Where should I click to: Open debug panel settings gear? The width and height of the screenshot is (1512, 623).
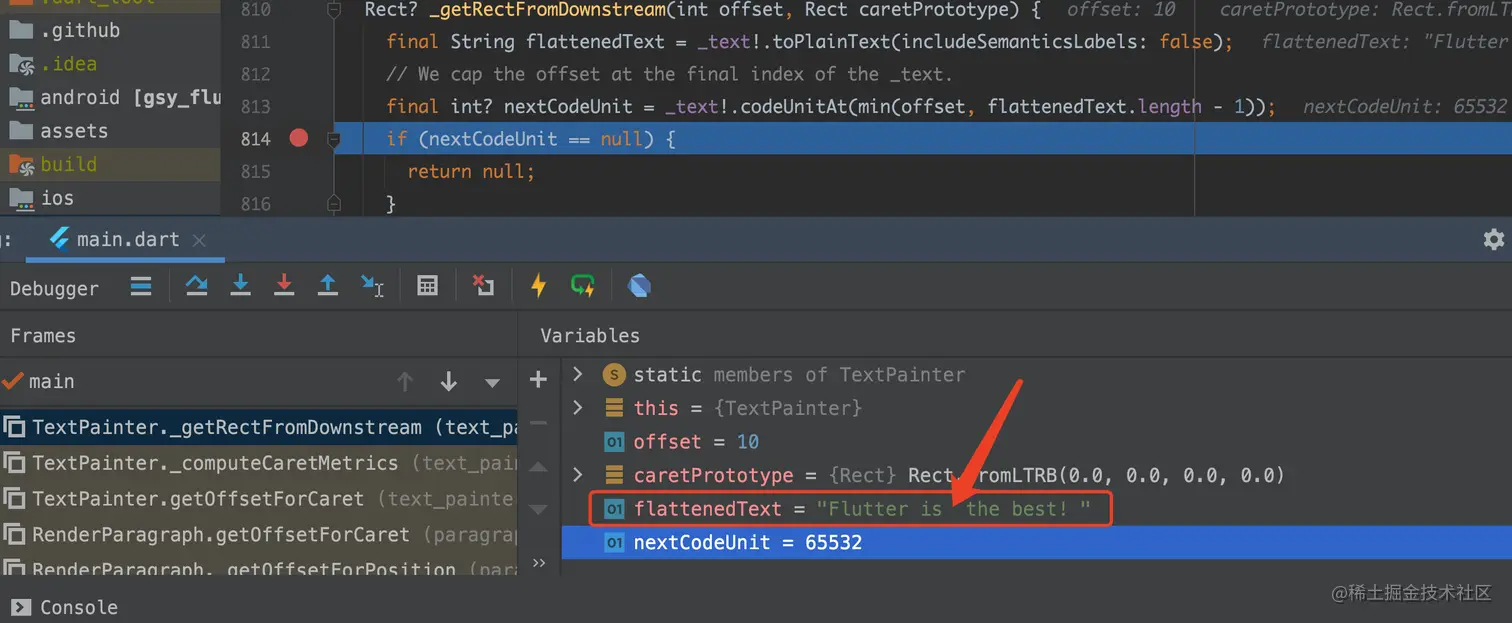pyautogui.click(x=1493, y=239)
